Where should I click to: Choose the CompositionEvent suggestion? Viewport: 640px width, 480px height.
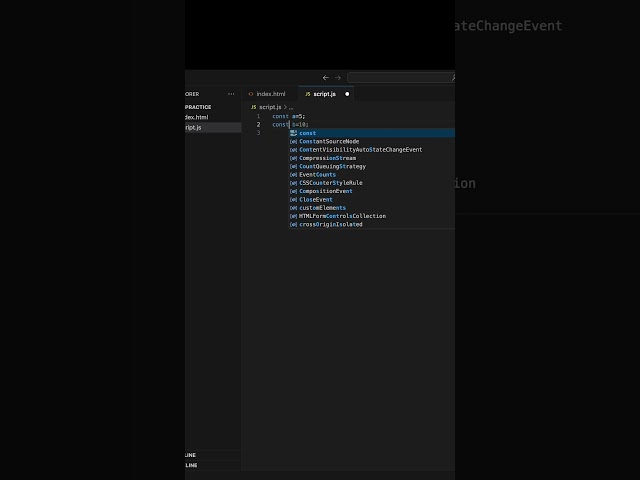(x=372, y=191)
